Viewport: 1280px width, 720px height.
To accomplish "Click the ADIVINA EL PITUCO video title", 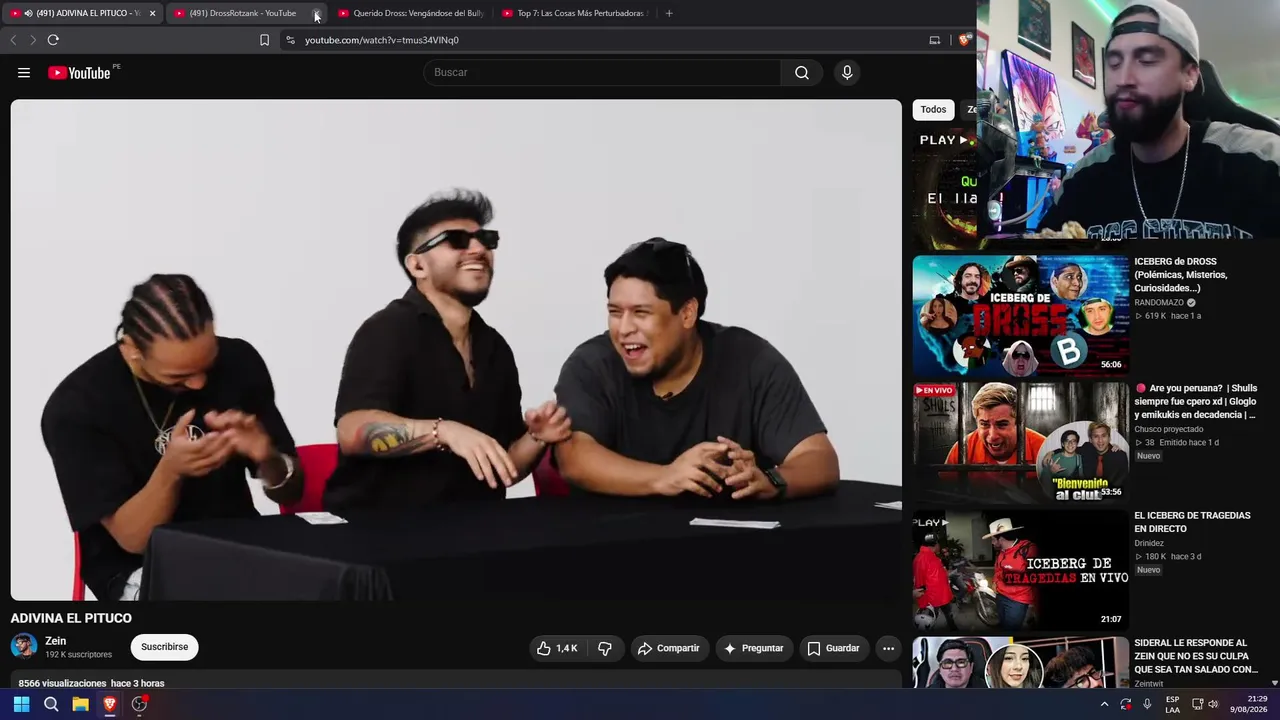I will pos(71,618).
